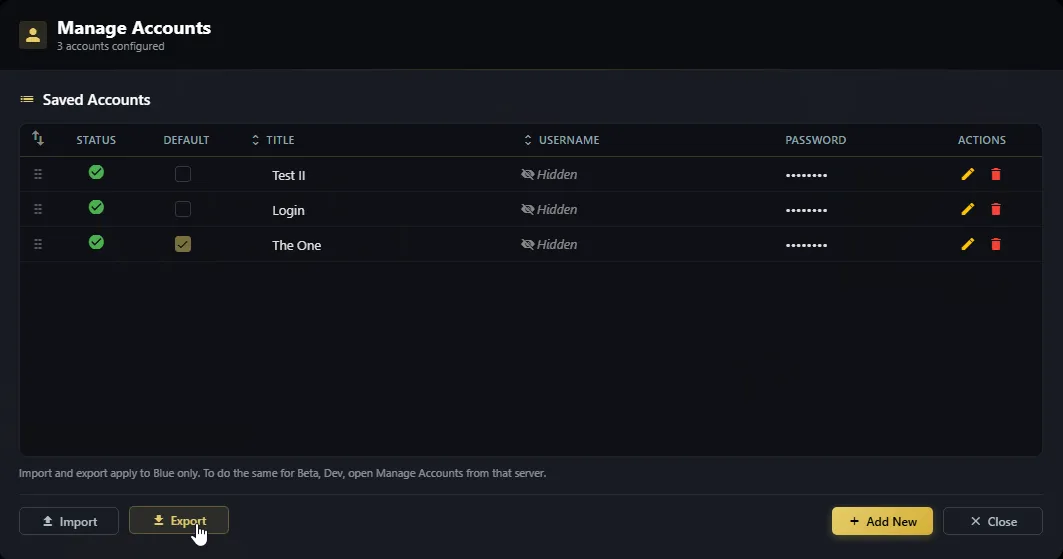1063x559 pixels.
Task: Click the green status check for Login
Action: pos(96,207)
